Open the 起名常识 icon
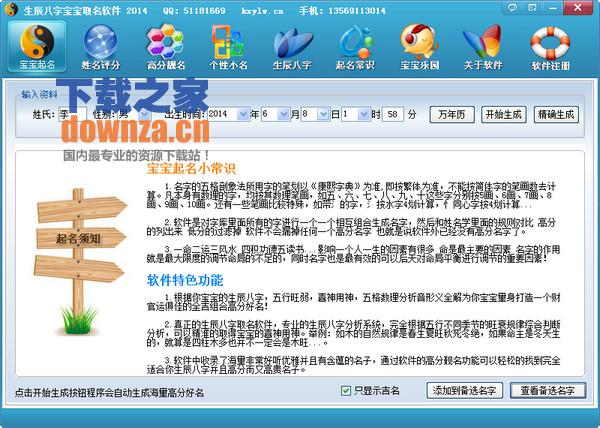 [x=355, y=47]
